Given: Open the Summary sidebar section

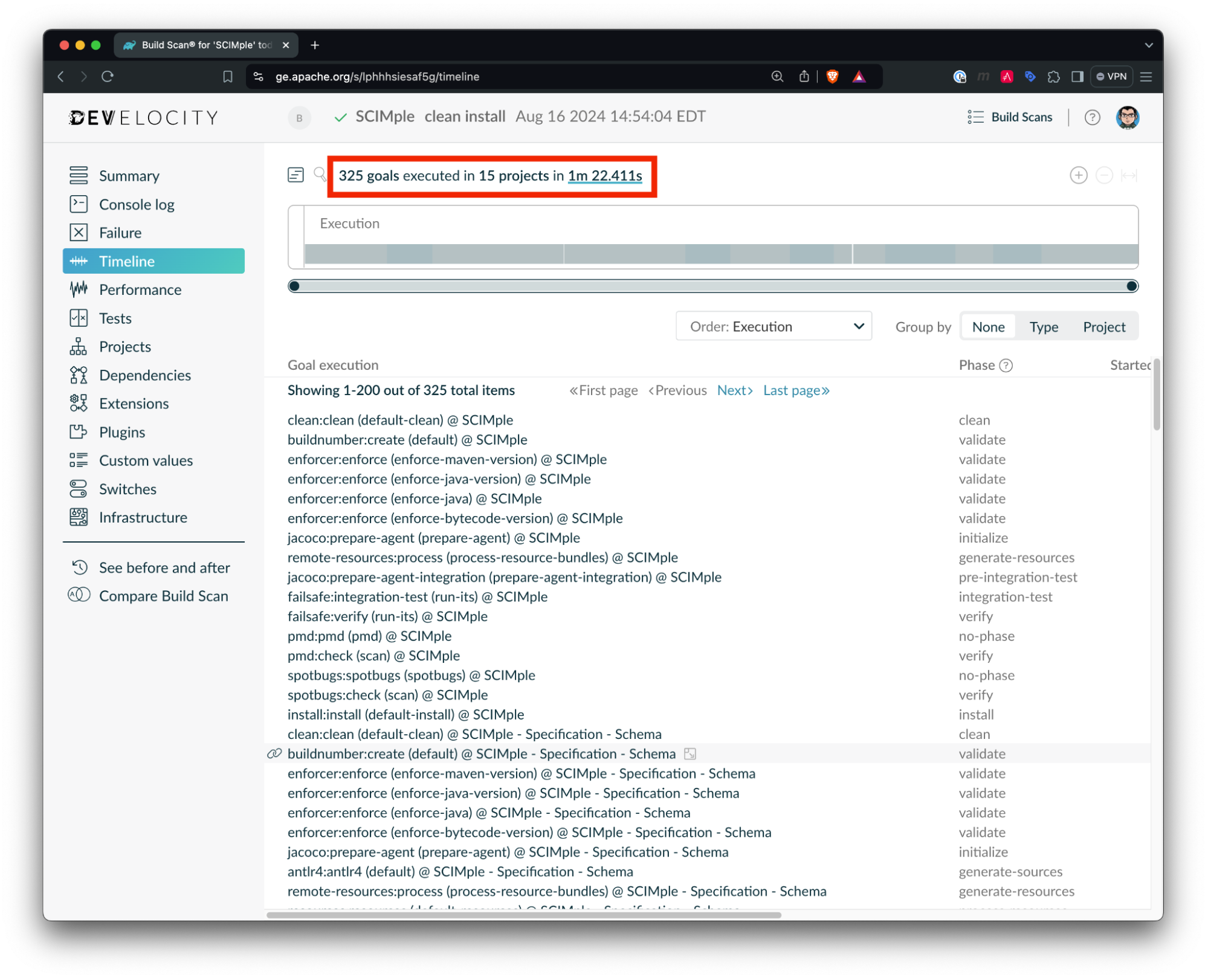Looking at the screenshot, I should click(x=129, y=176).
